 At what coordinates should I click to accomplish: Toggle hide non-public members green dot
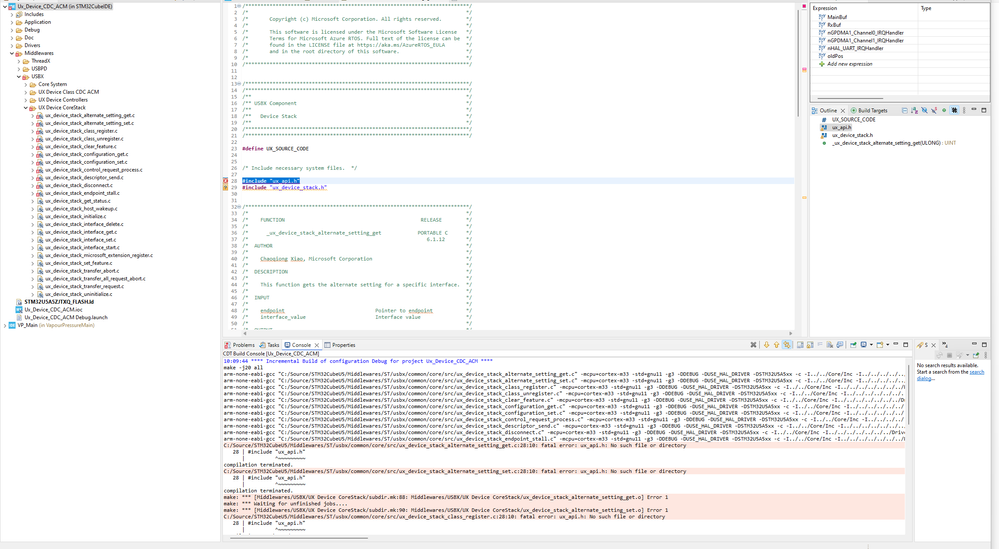pyautogui.click(x=944, y=110)
